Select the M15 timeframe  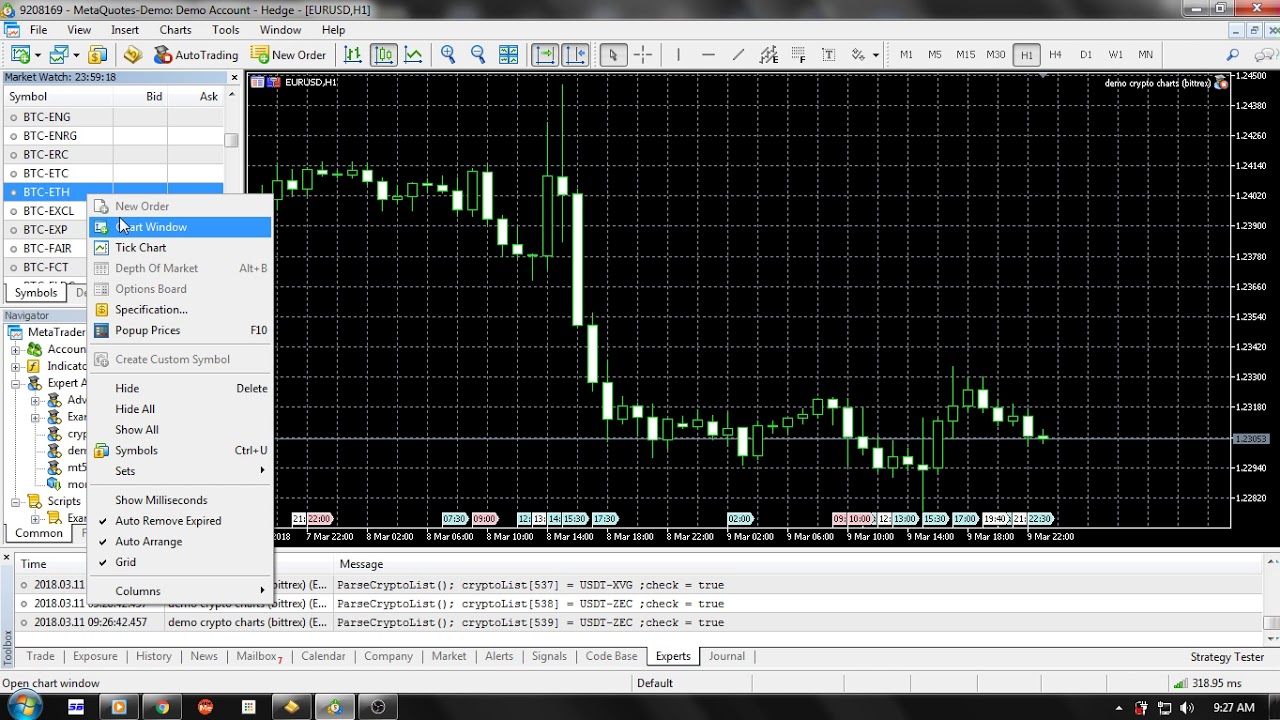point(965,55)
